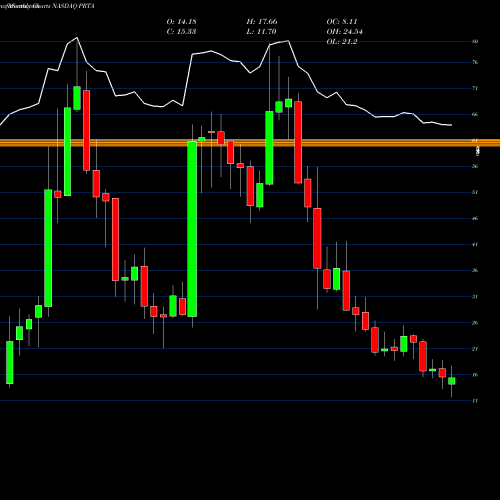Click the 76 price axis label
500x500 pixels.
click(x=475, y=62)
